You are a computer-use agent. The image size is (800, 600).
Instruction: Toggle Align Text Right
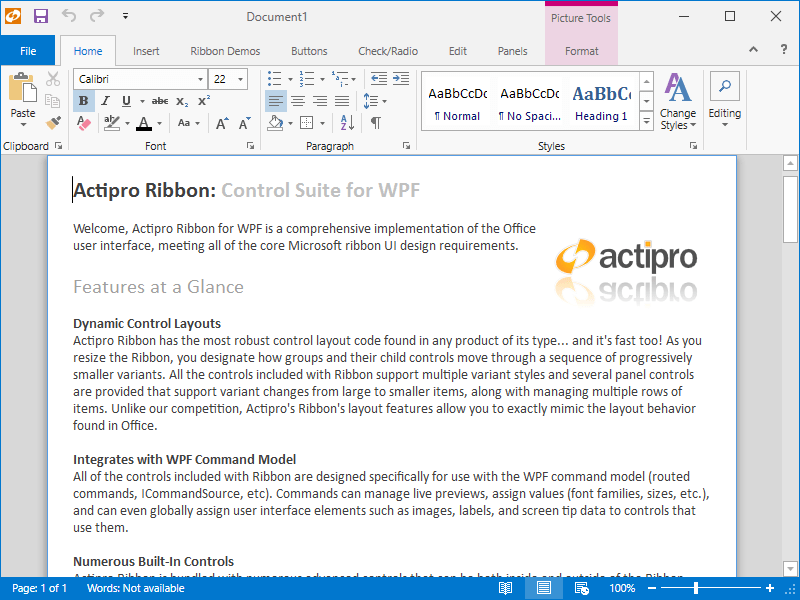tap(320, 101)
